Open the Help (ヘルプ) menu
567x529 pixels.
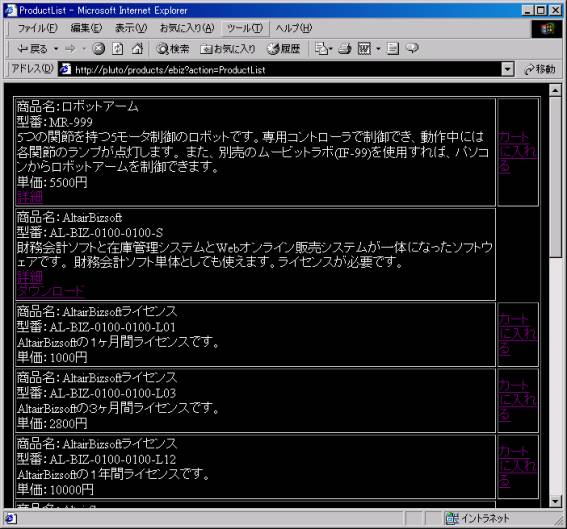click(x=293, y=28)
